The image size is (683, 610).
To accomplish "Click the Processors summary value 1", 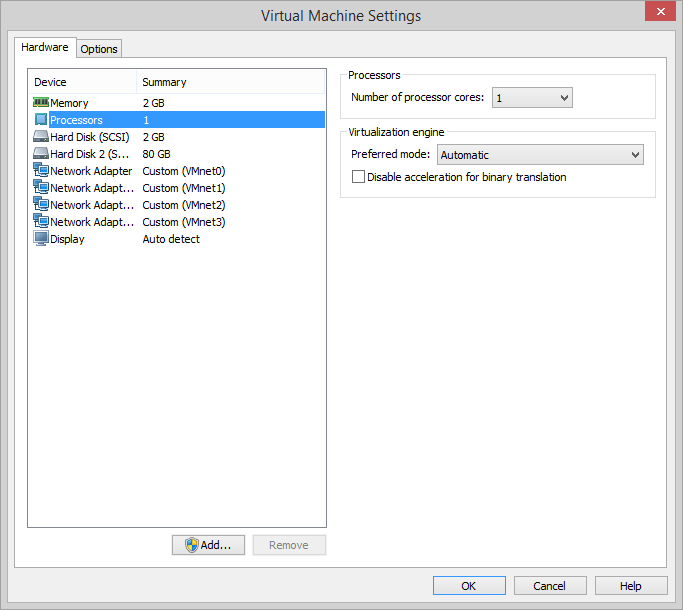I will pyautogui.click(x=146, y=120).
